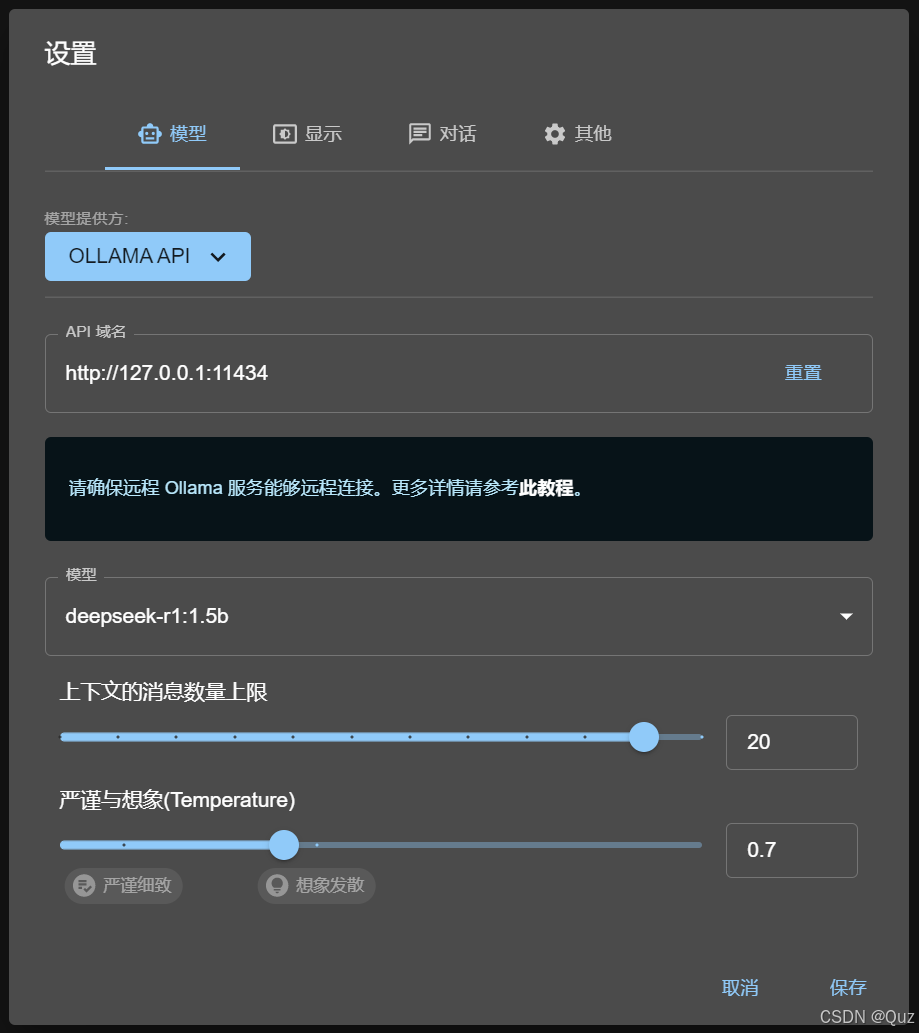
Task: Click the 保存 button
Action: coord(848,987)
